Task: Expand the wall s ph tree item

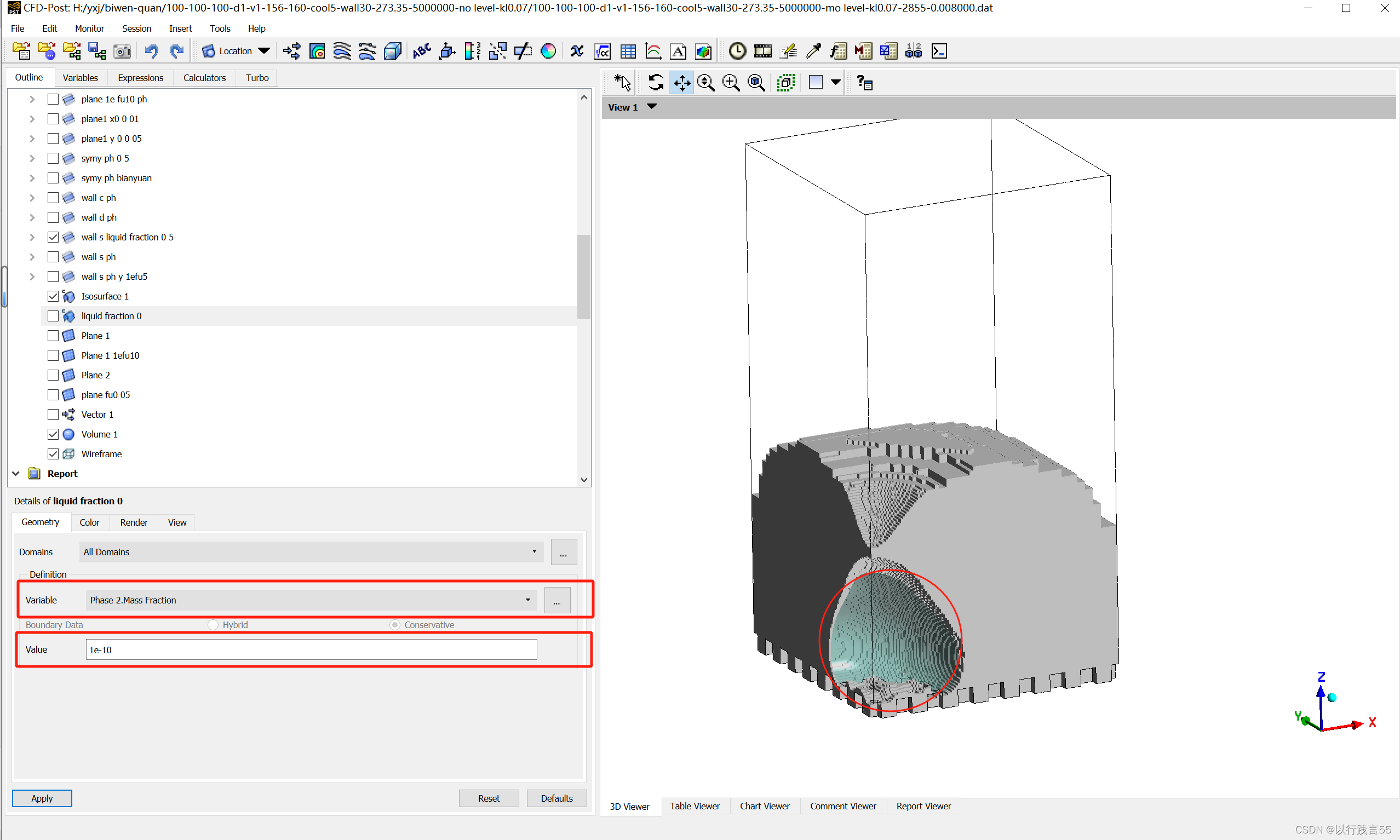Action: 32,257
